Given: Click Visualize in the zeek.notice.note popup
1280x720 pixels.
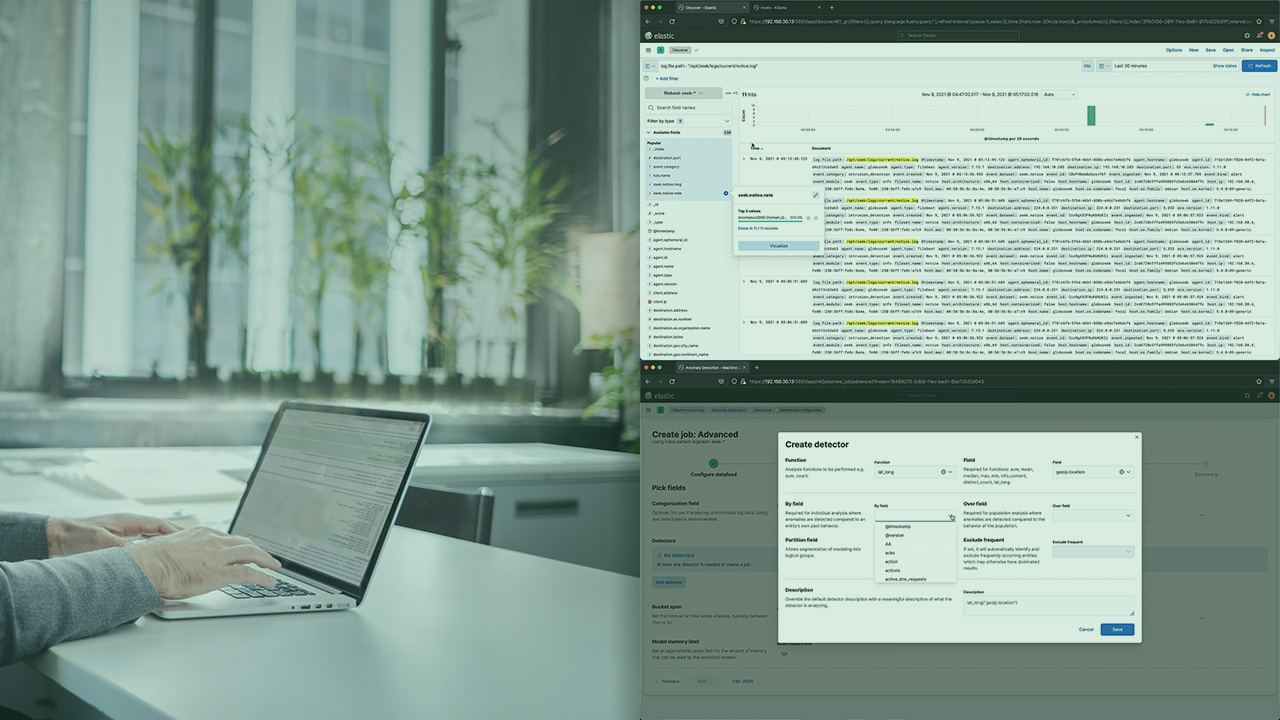Looking at the screenshot, I should pos(779,245).
